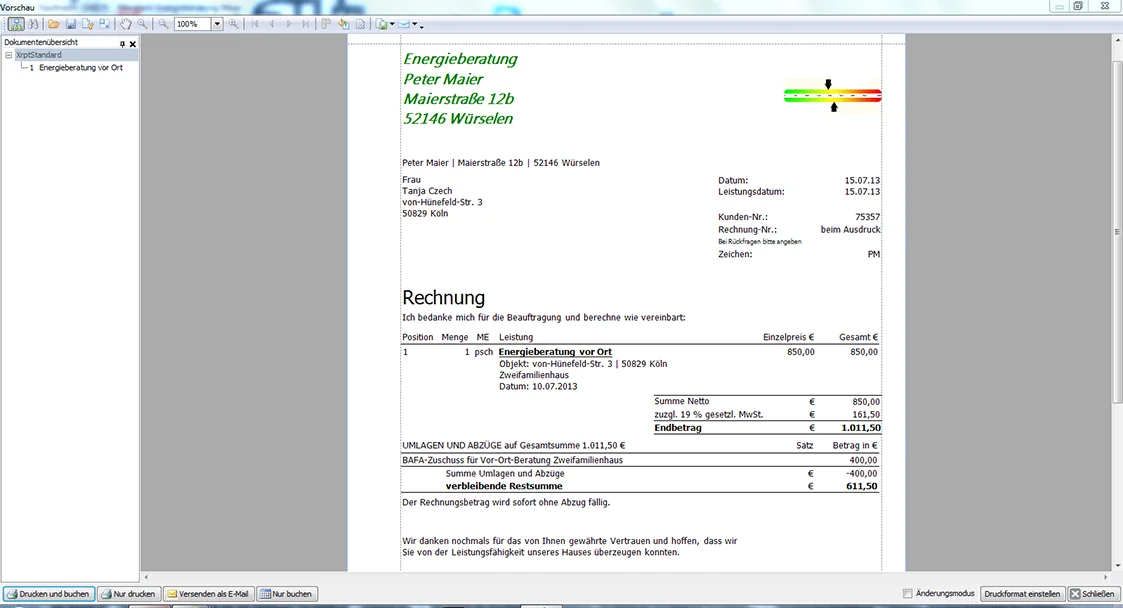Click in the zoom percentage field
The image size is (1123, 608).
[x=192, y=24]
